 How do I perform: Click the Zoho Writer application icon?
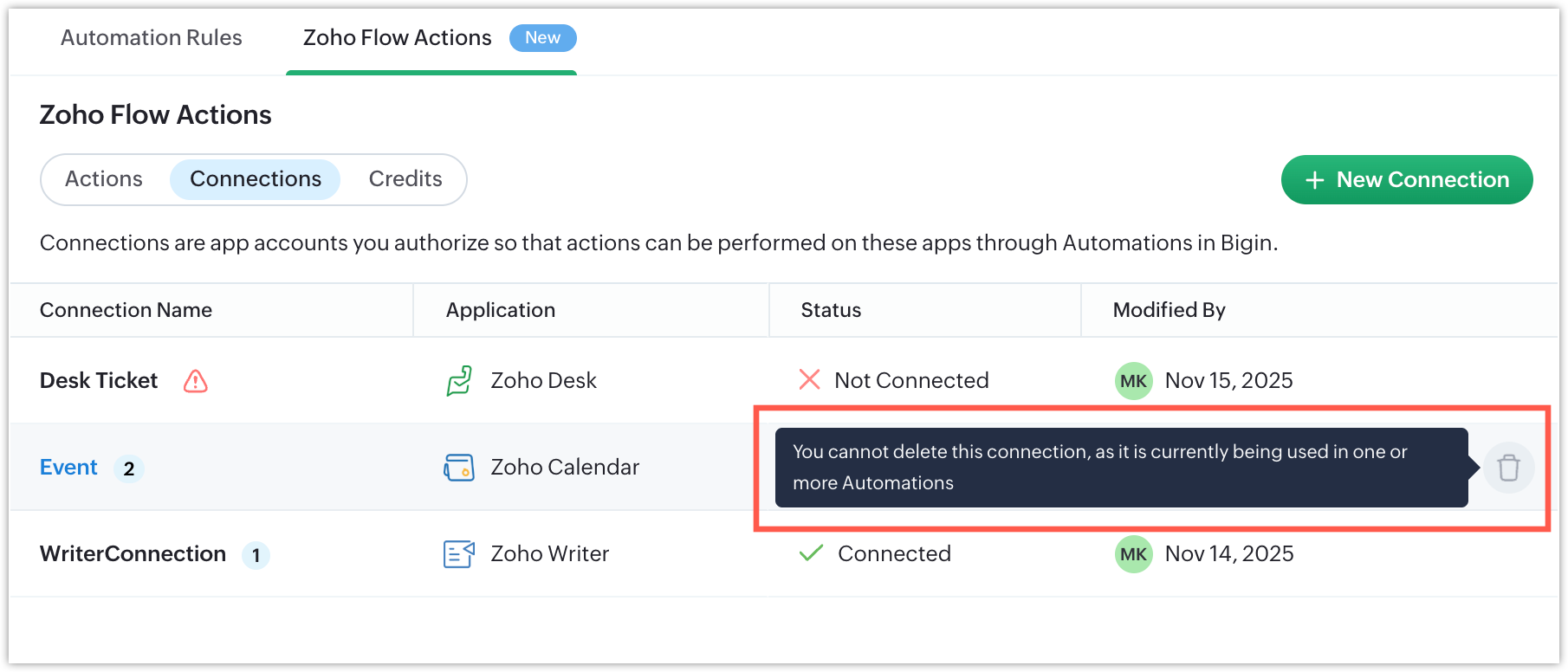pos(459,554)
